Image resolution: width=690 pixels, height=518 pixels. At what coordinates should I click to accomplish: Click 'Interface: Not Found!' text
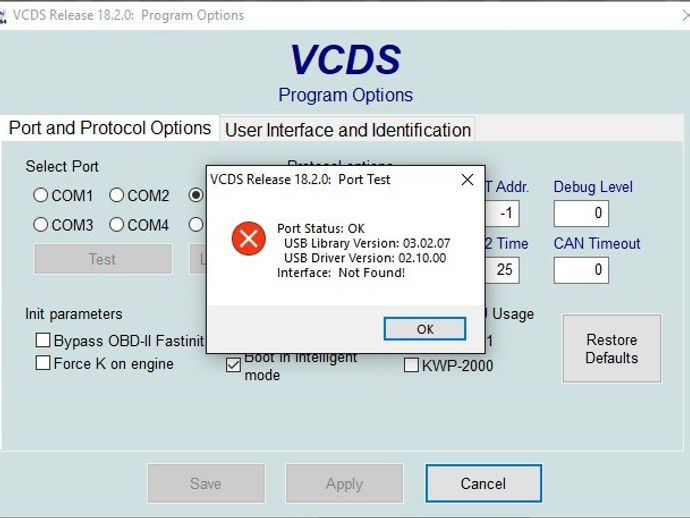[341, 273]
